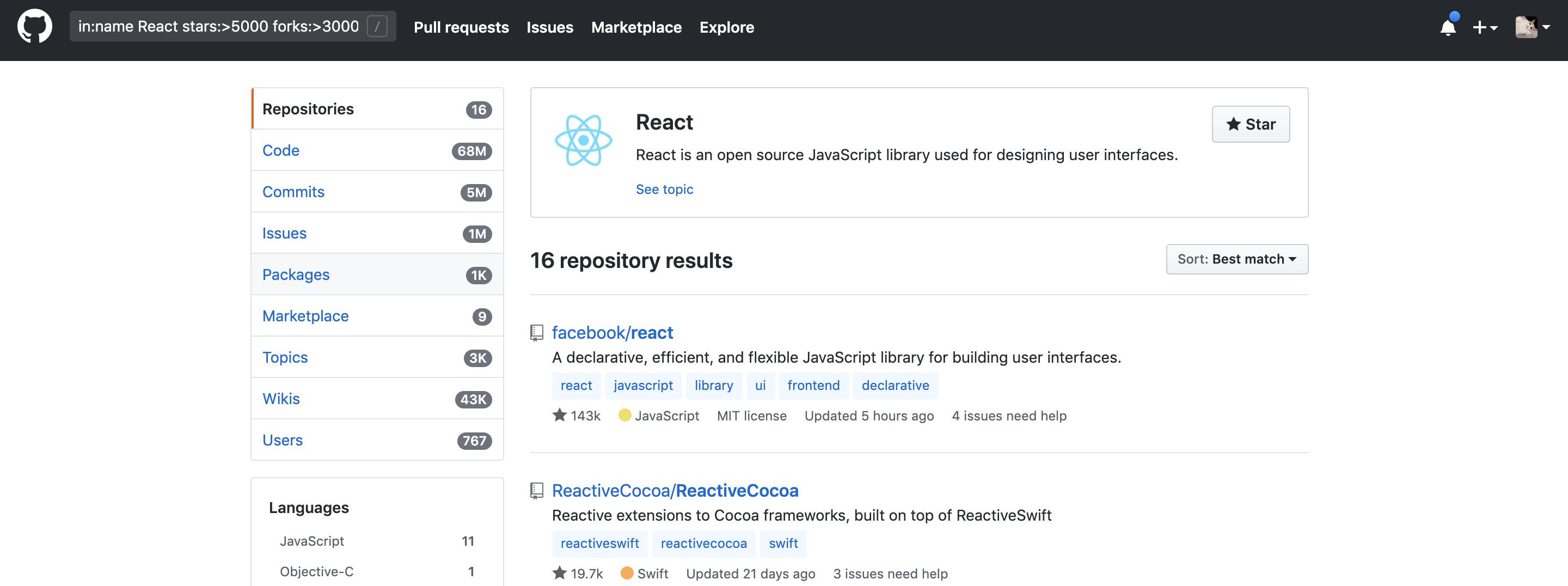Click the notifications bell icon
The width and height of the screenshot is (1568, 586).
point(1448,27)
